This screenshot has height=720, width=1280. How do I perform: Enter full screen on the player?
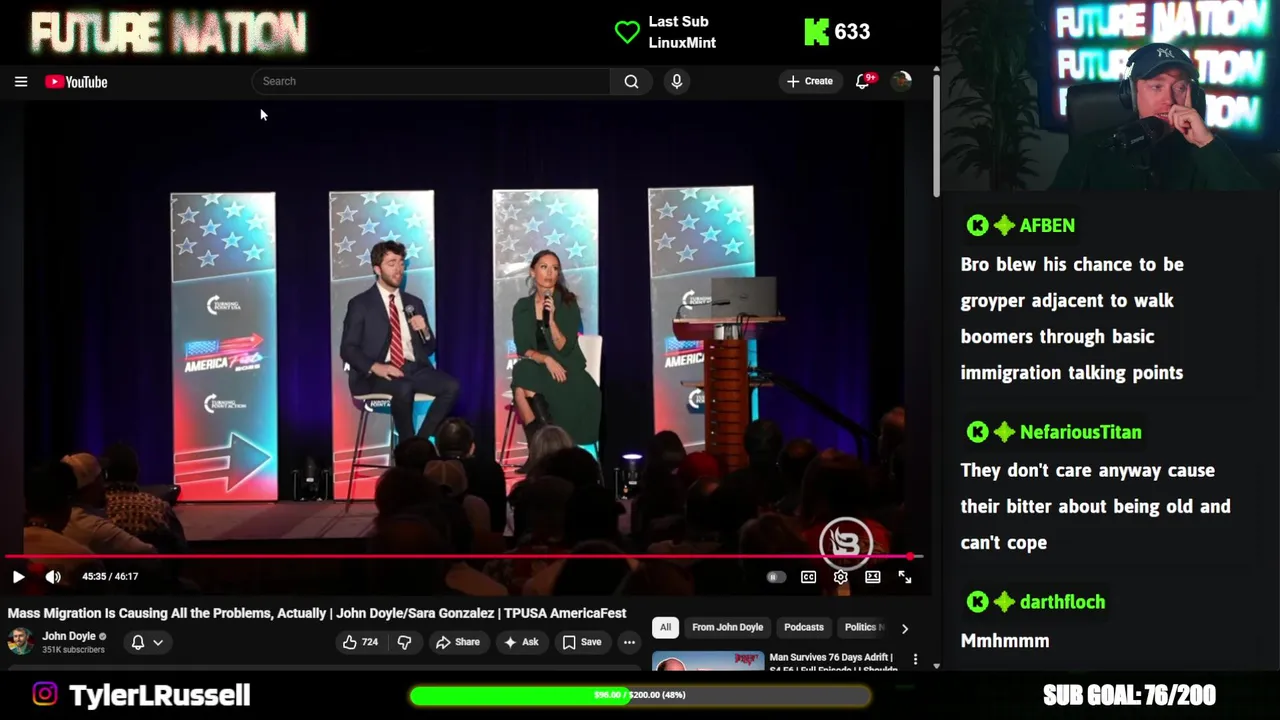pyautogui.click(x=905, y=577)
